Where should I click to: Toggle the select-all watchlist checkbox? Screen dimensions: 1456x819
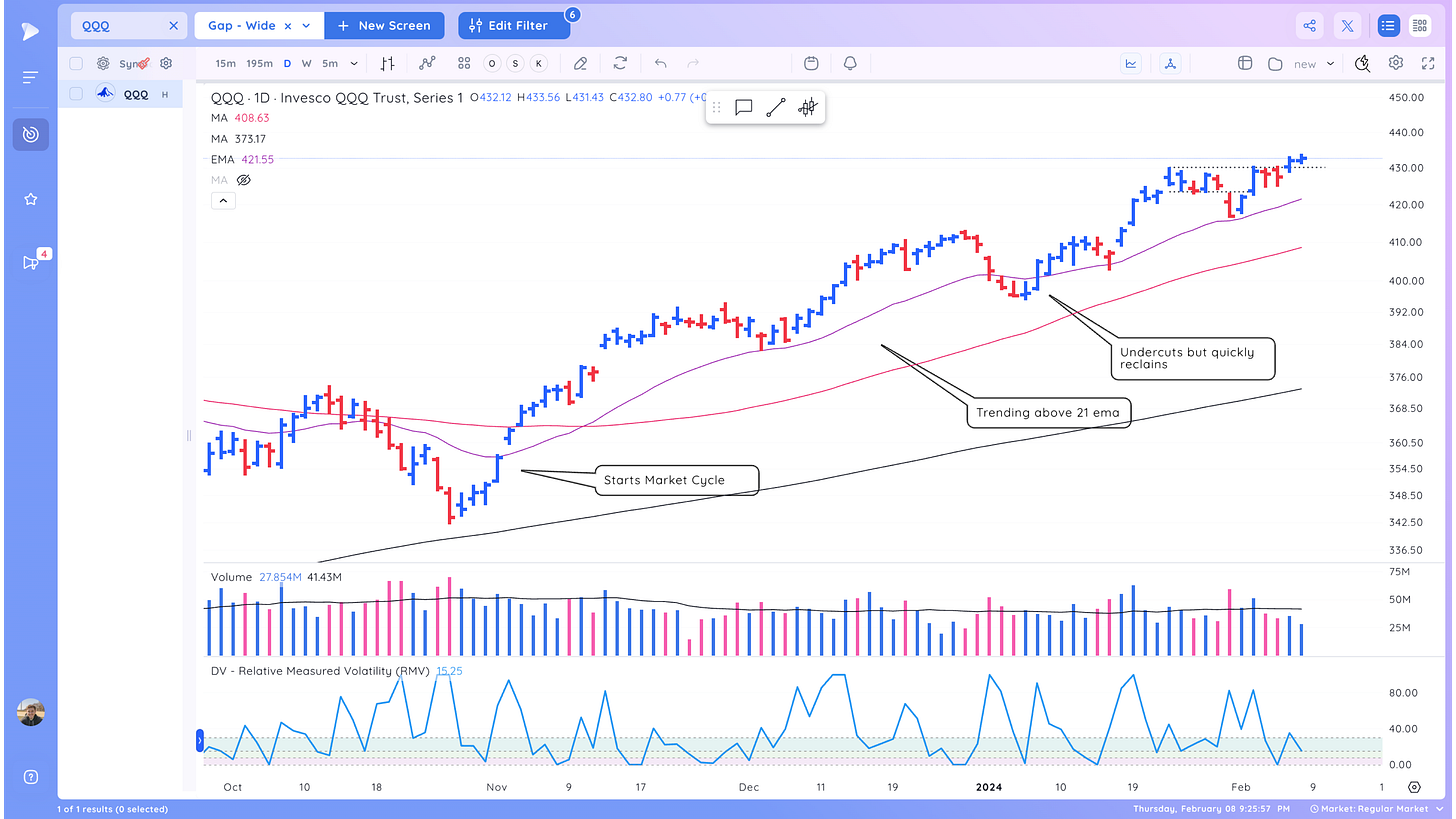pyautogui.click(x=76, y=63)
